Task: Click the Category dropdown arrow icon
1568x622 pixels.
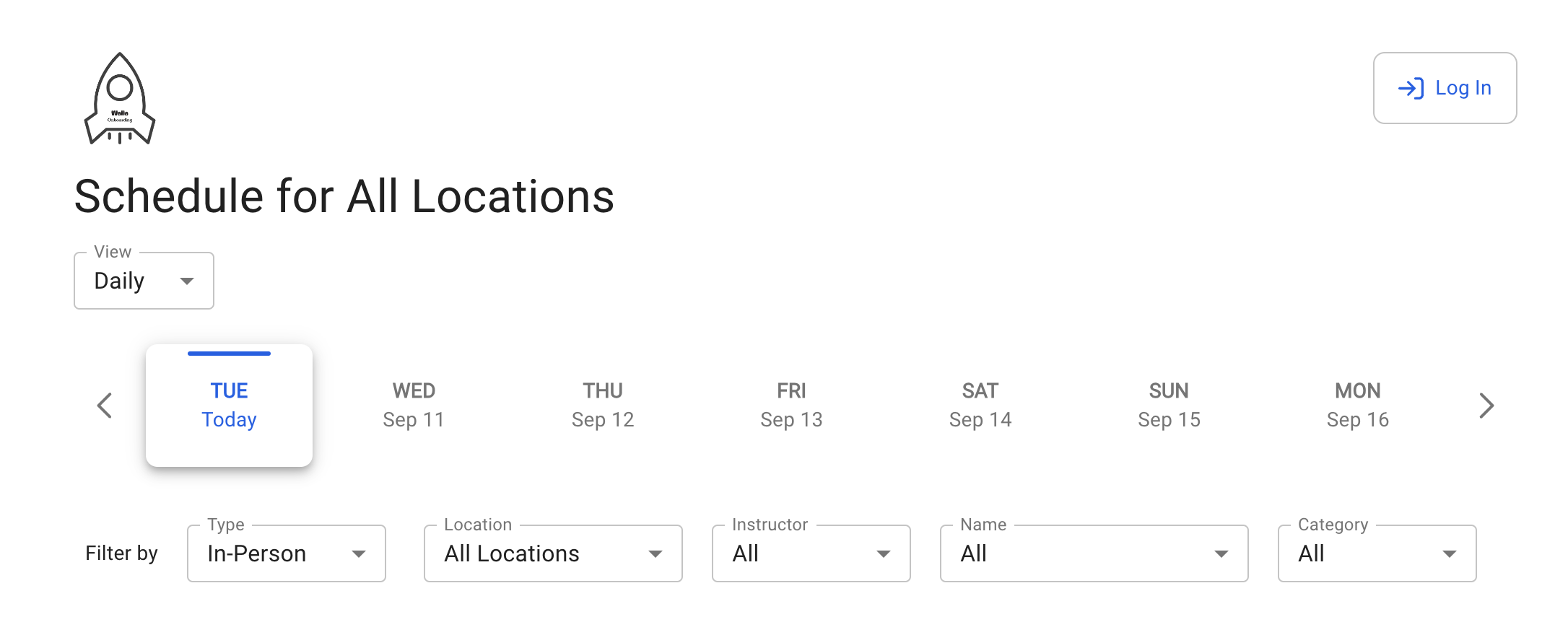Action: 1449,554
